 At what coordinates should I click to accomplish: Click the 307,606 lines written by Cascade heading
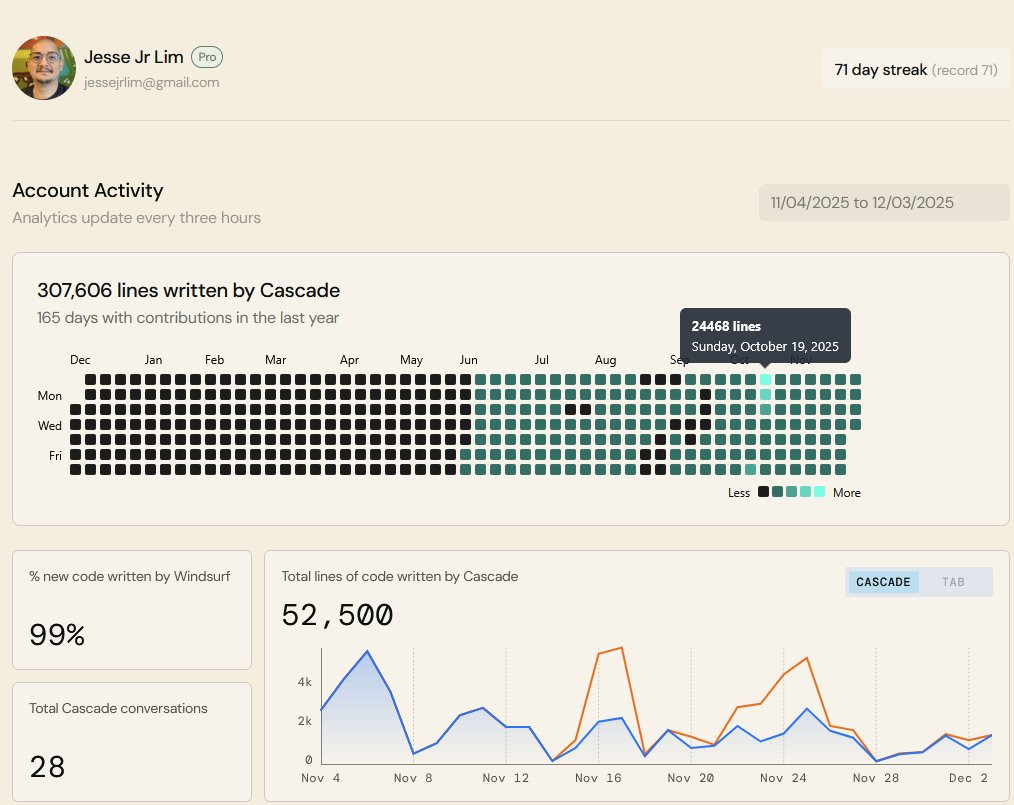click(x=188, y=290)
